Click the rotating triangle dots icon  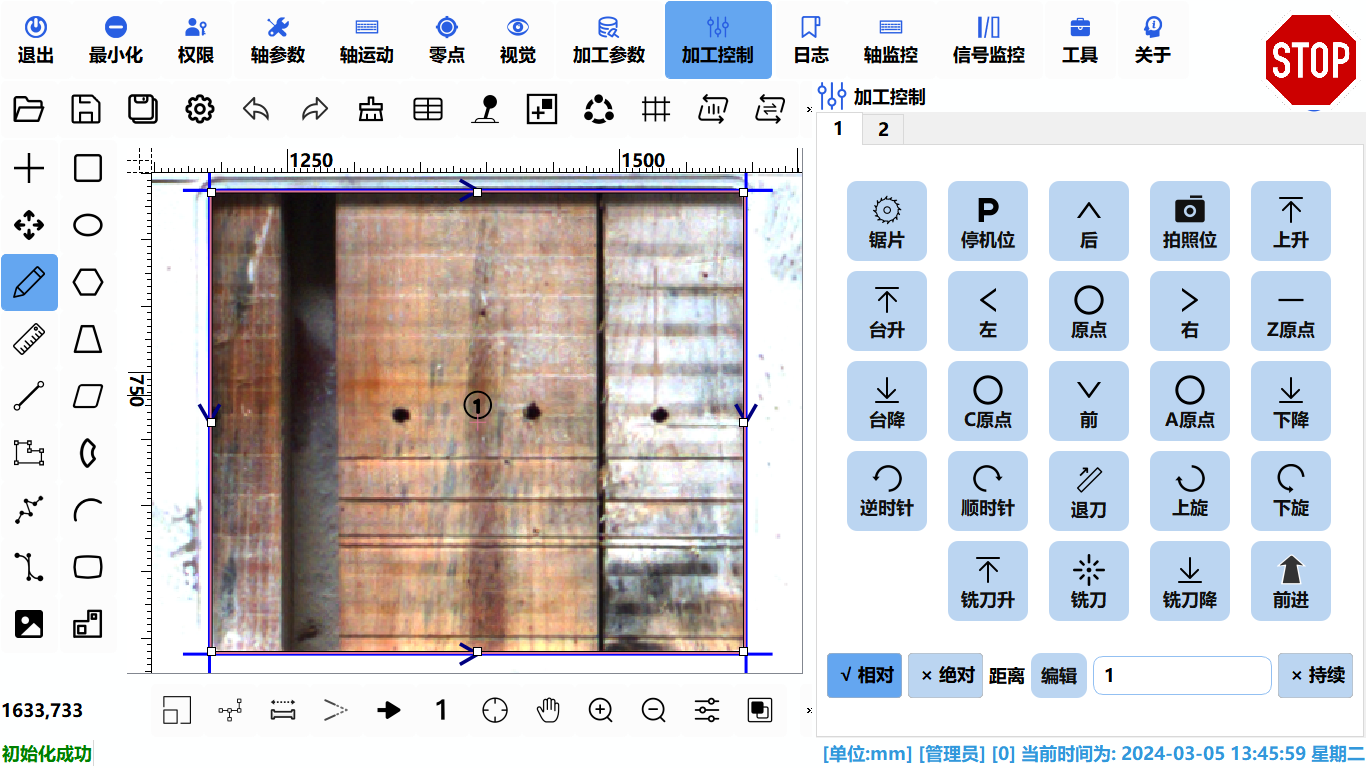tap(599, 109)
